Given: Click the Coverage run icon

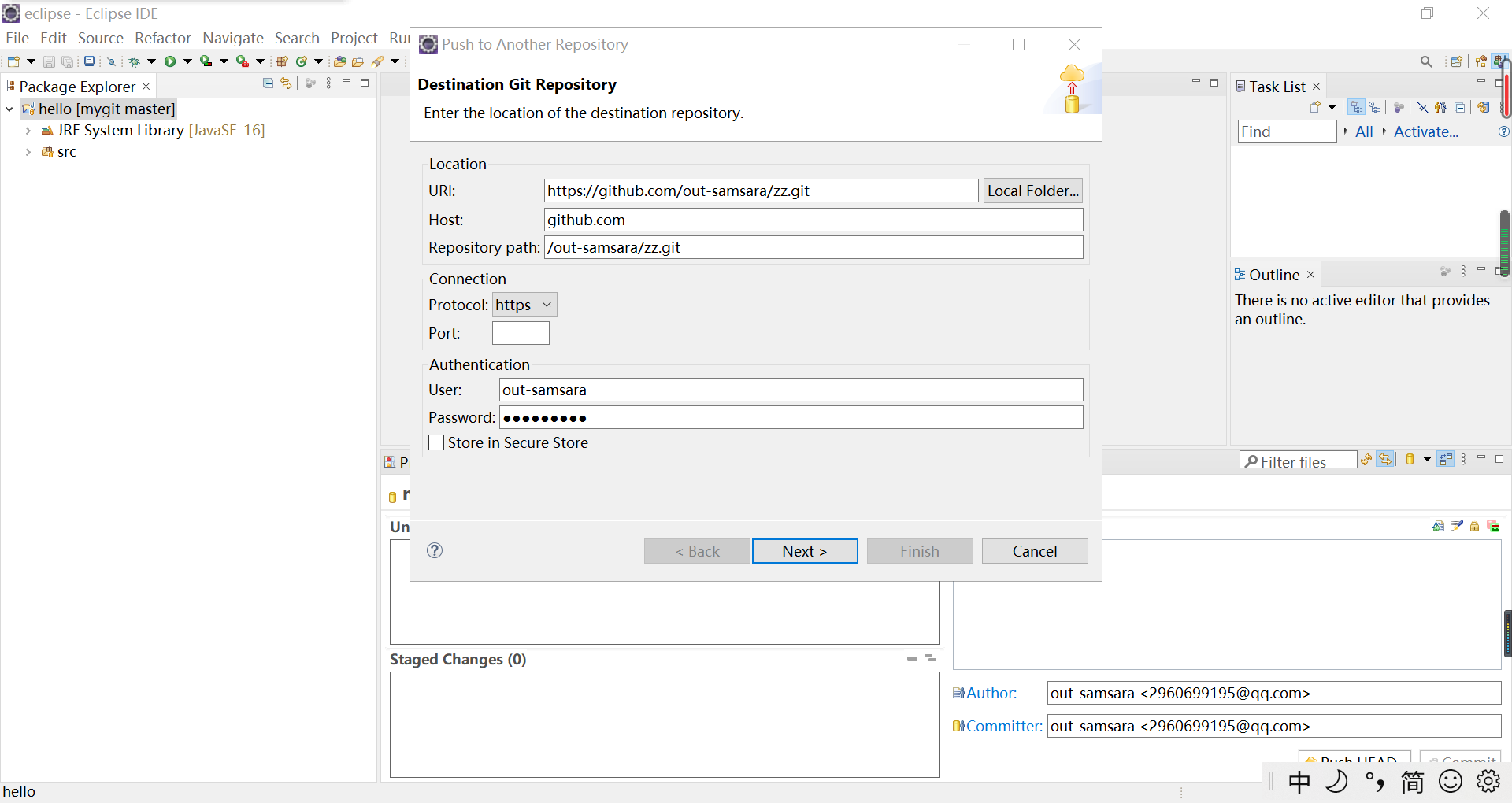Looking at the screenshot, I should [x=206, y=61].
